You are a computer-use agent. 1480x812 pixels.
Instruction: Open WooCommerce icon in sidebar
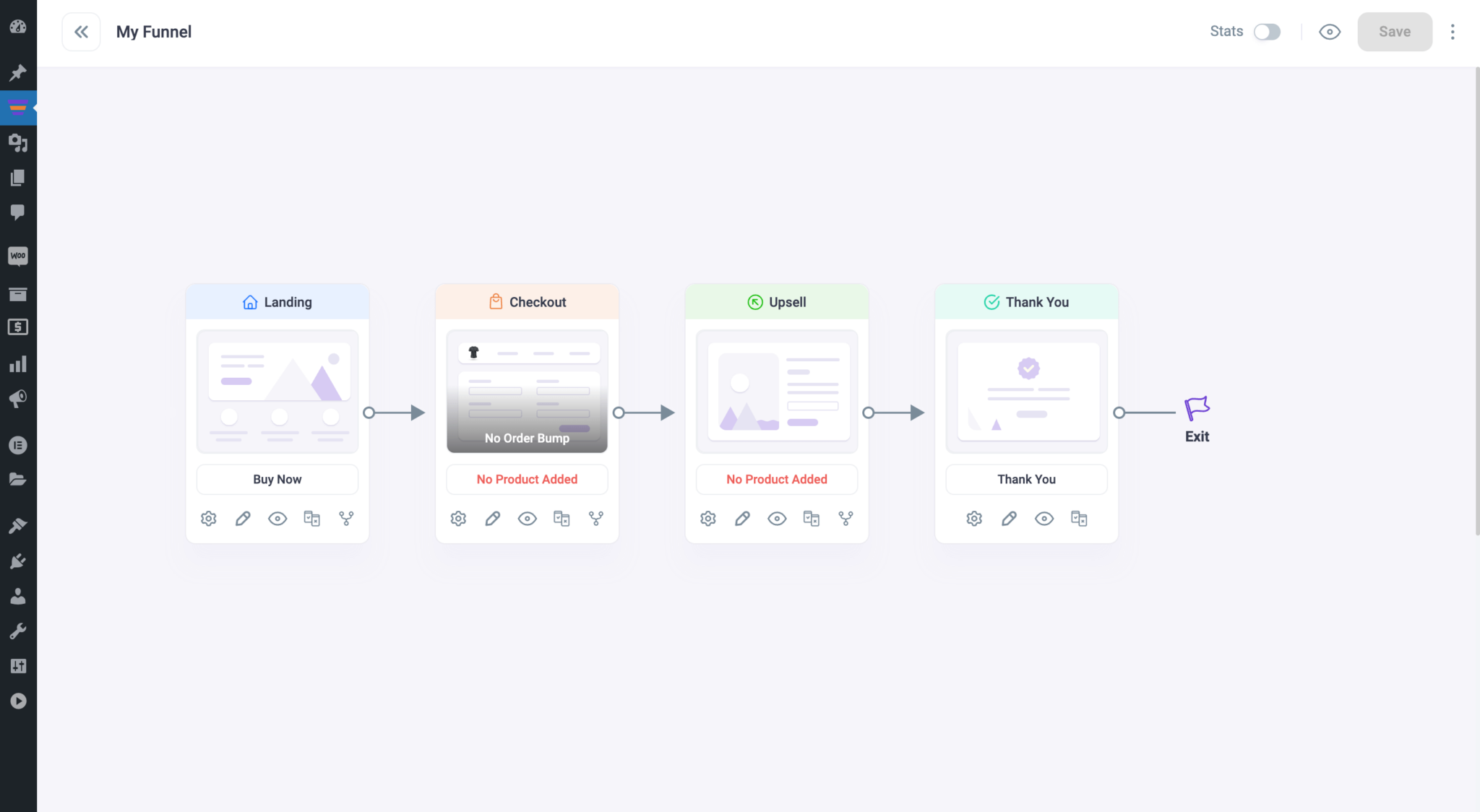click(x=18, y=256)
